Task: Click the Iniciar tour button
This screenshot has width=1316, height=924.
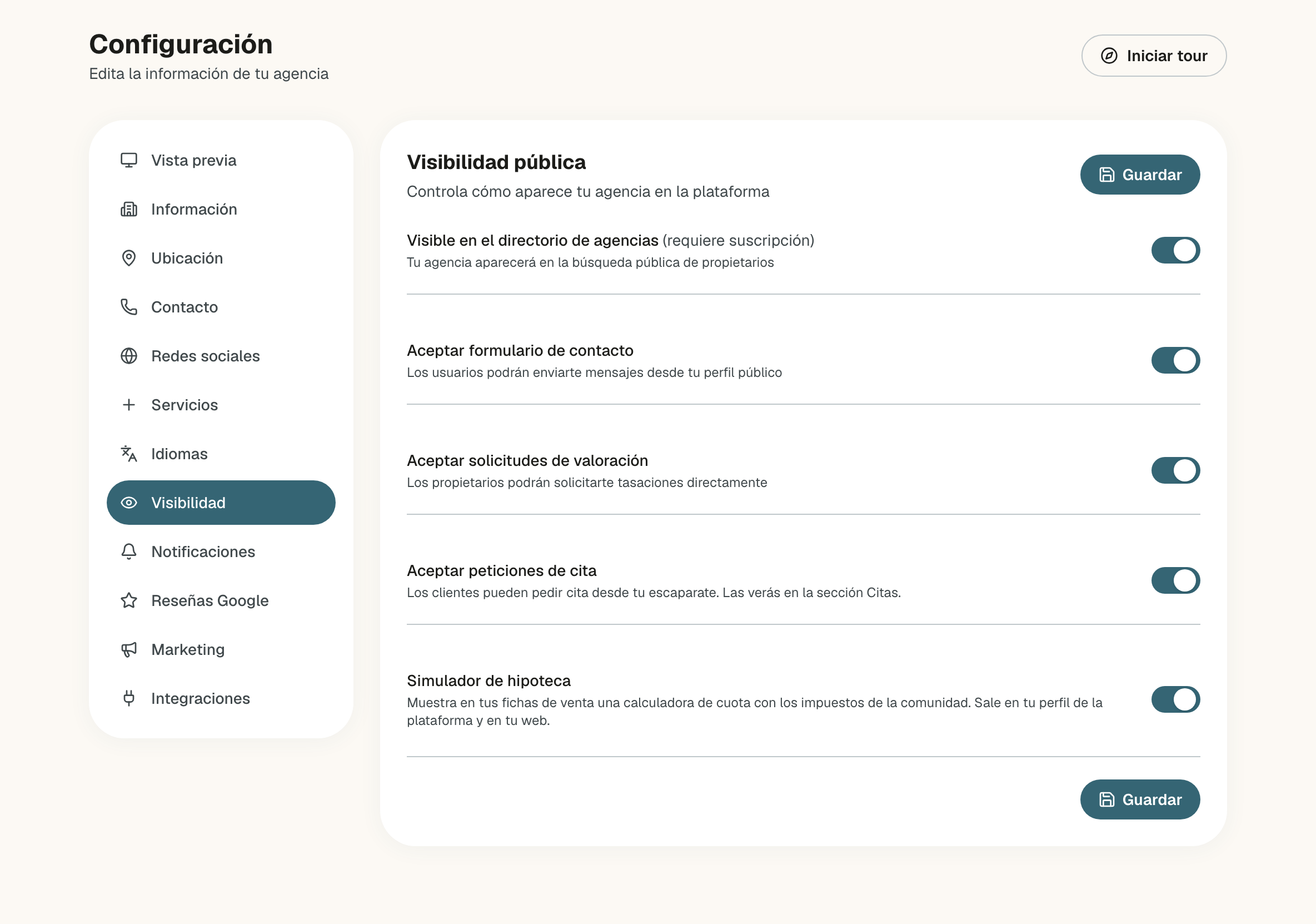Action: (1153, 56)
